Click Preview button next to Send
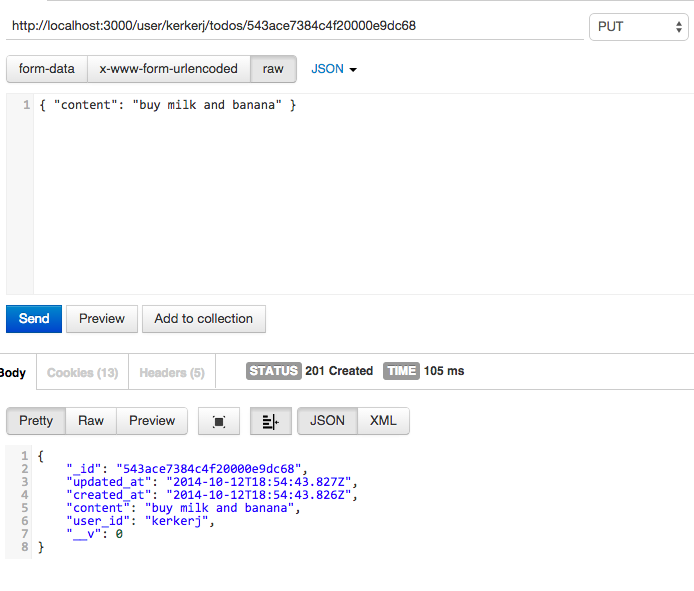This screenshot has width=694, height=591. click(x=102, y=319)
